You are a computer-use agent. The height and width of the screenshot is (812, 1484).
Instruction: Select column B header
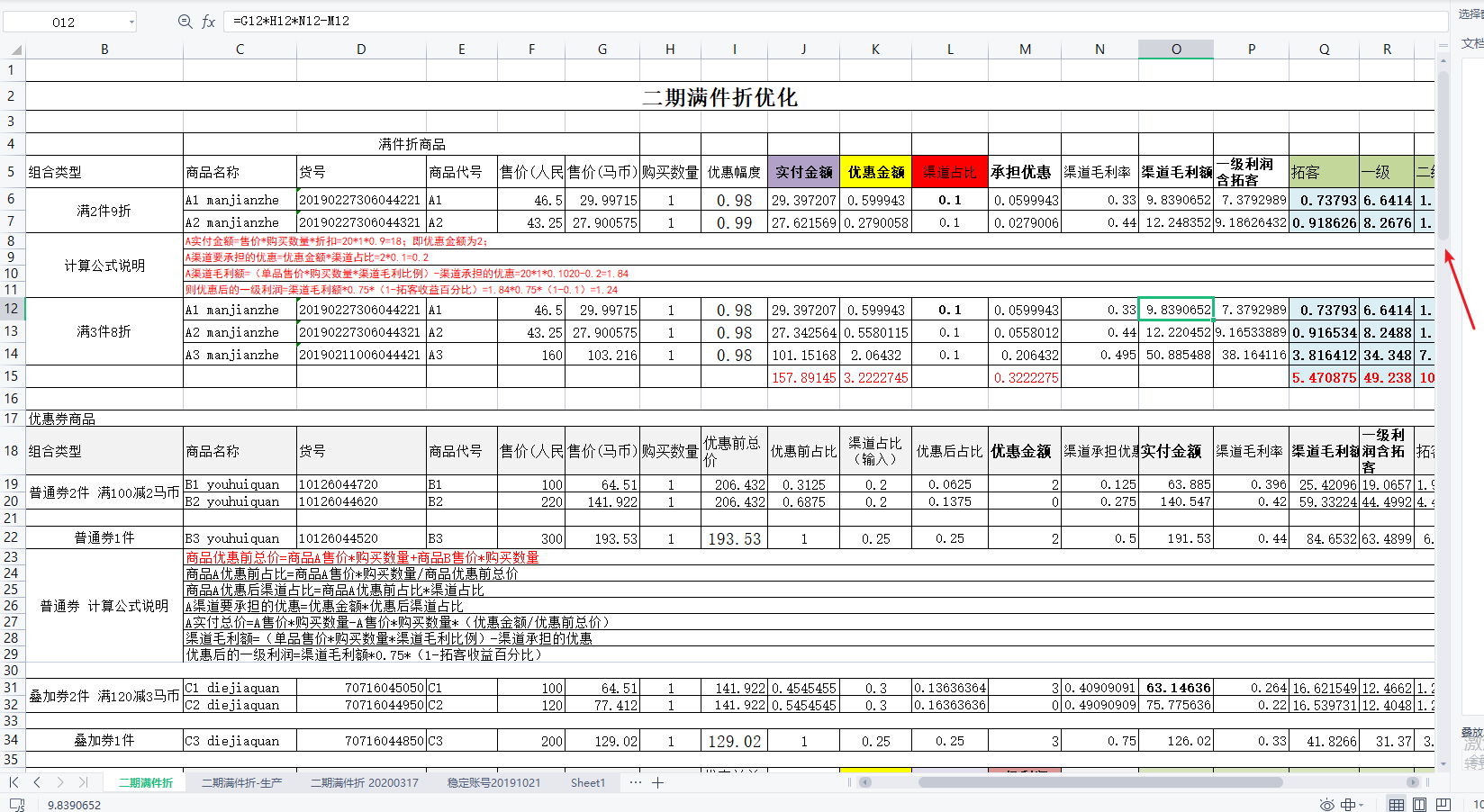[104, 50]
